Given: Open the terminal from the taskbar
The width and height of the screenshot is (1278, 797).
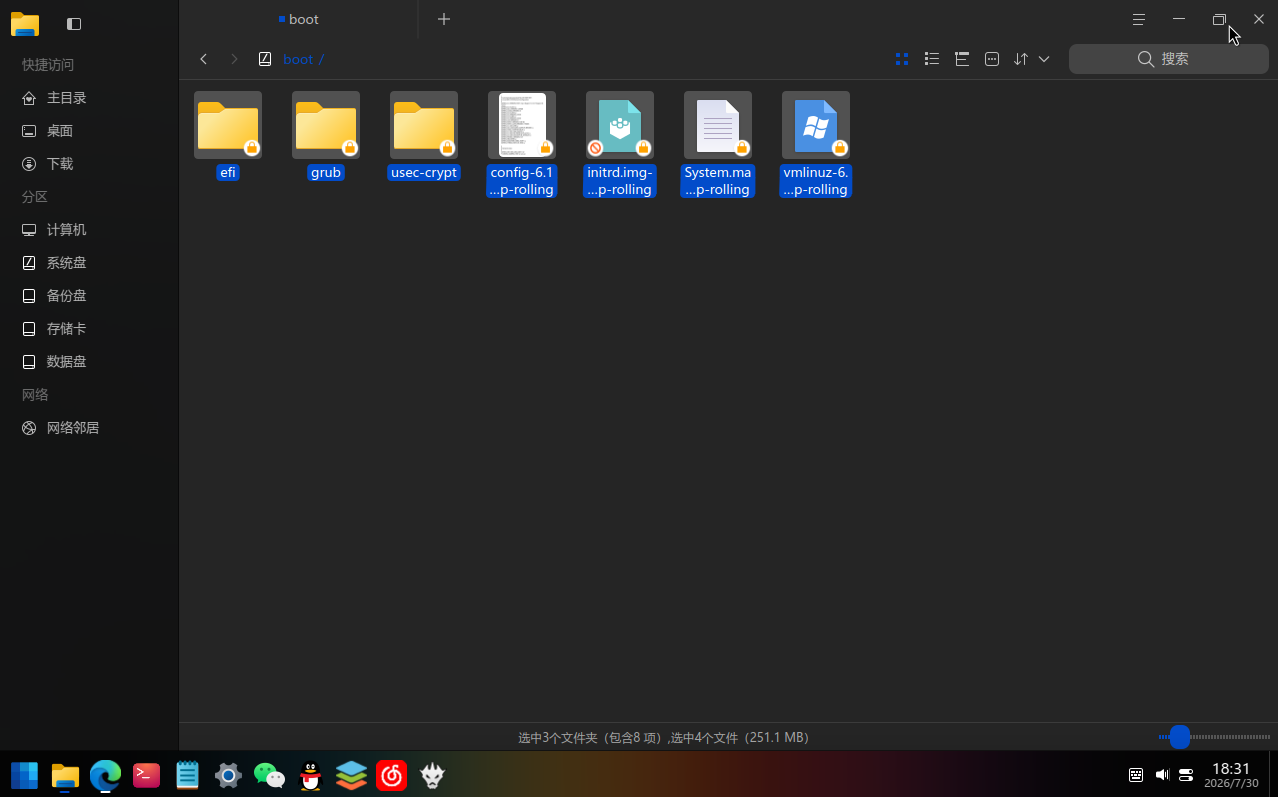Looking at the screenshot, I should 147,775.
